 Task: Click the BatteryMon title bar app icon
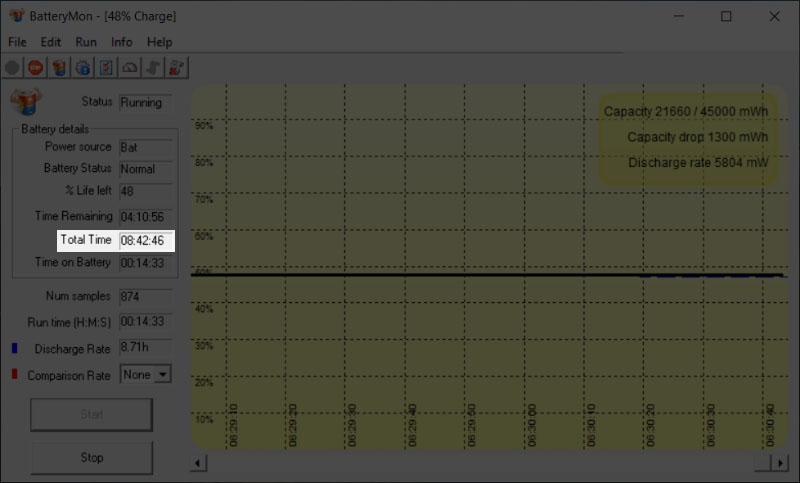[x=17, y=15]
